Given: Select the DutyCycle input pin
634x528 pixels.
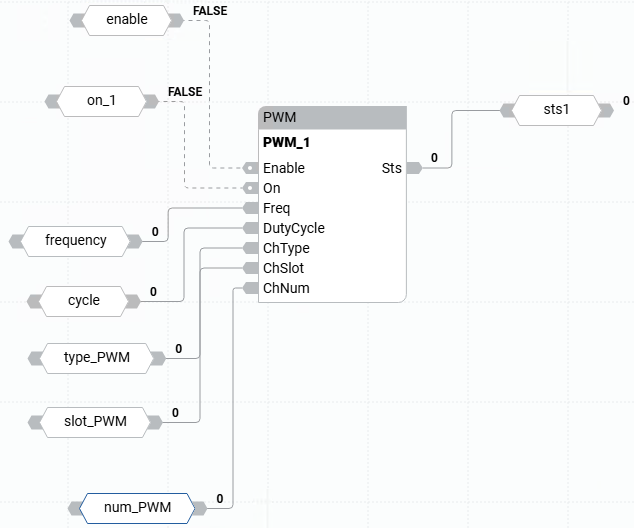Looking at the screenshot, I should (x=251, y=228).
